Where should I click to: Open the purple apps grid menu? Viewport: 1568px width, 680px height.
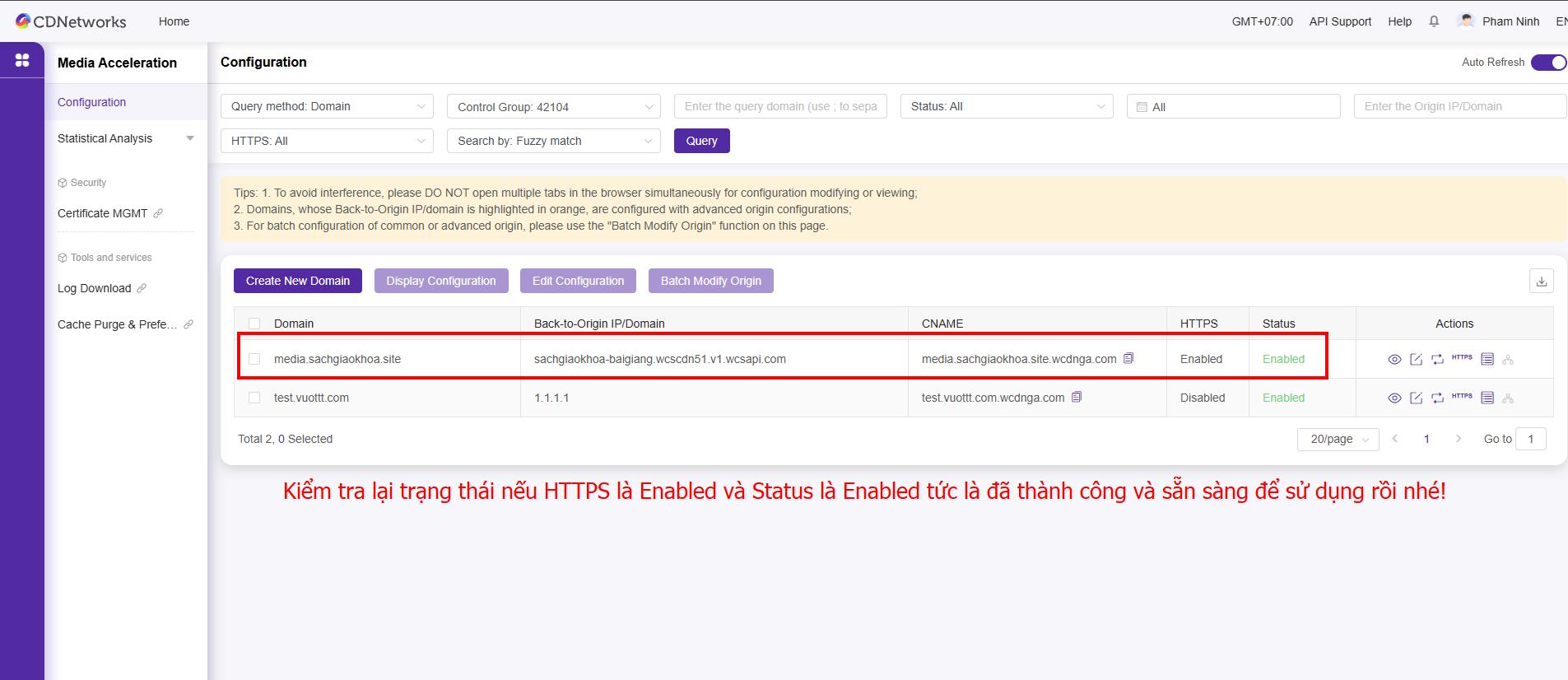click(x=22, y=60)
